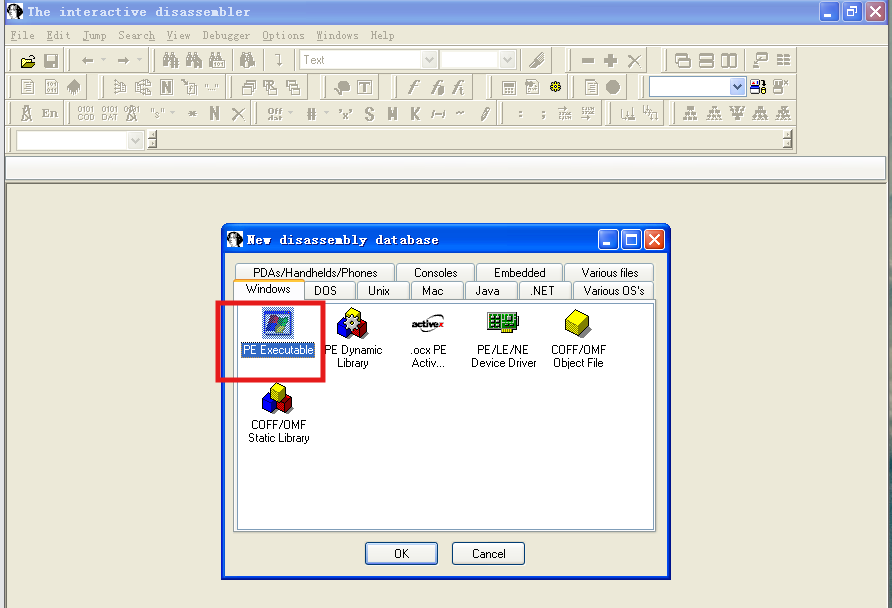Click the 101 011 binary page icon
This screenshot has height=608, width=892.
pyautogui.click(x=51, y=87)
